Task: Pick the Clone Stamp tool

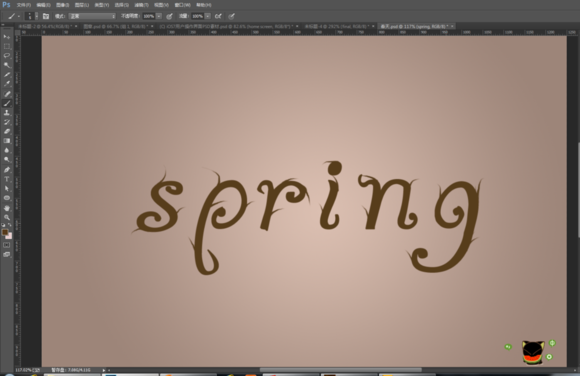Action: click(x=7, y=113)
